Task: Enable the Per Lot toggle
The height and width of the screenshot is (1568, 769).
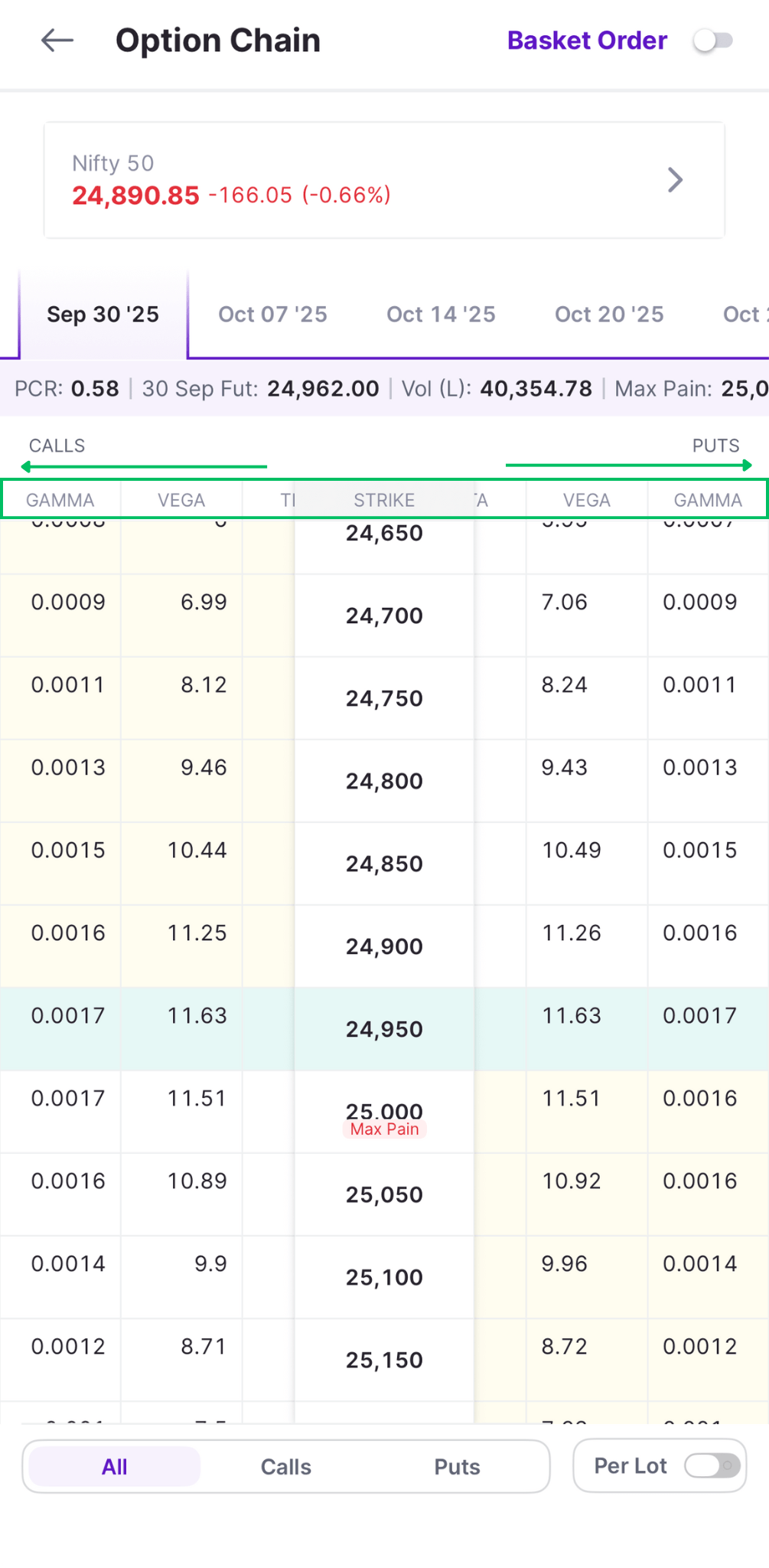Action: (x=712, y=1465)
